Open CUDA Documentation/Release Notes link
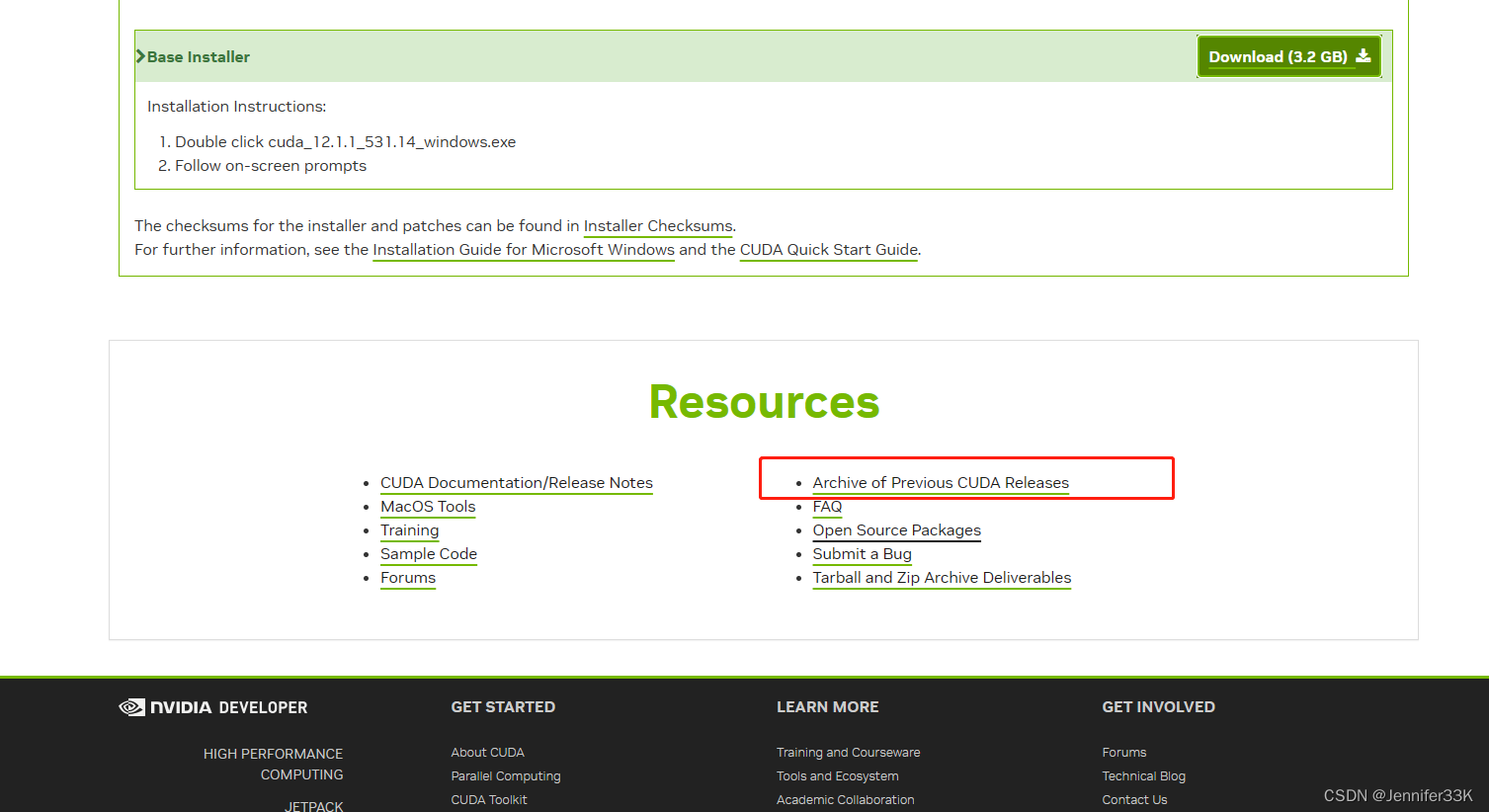 tap(517, 483)
